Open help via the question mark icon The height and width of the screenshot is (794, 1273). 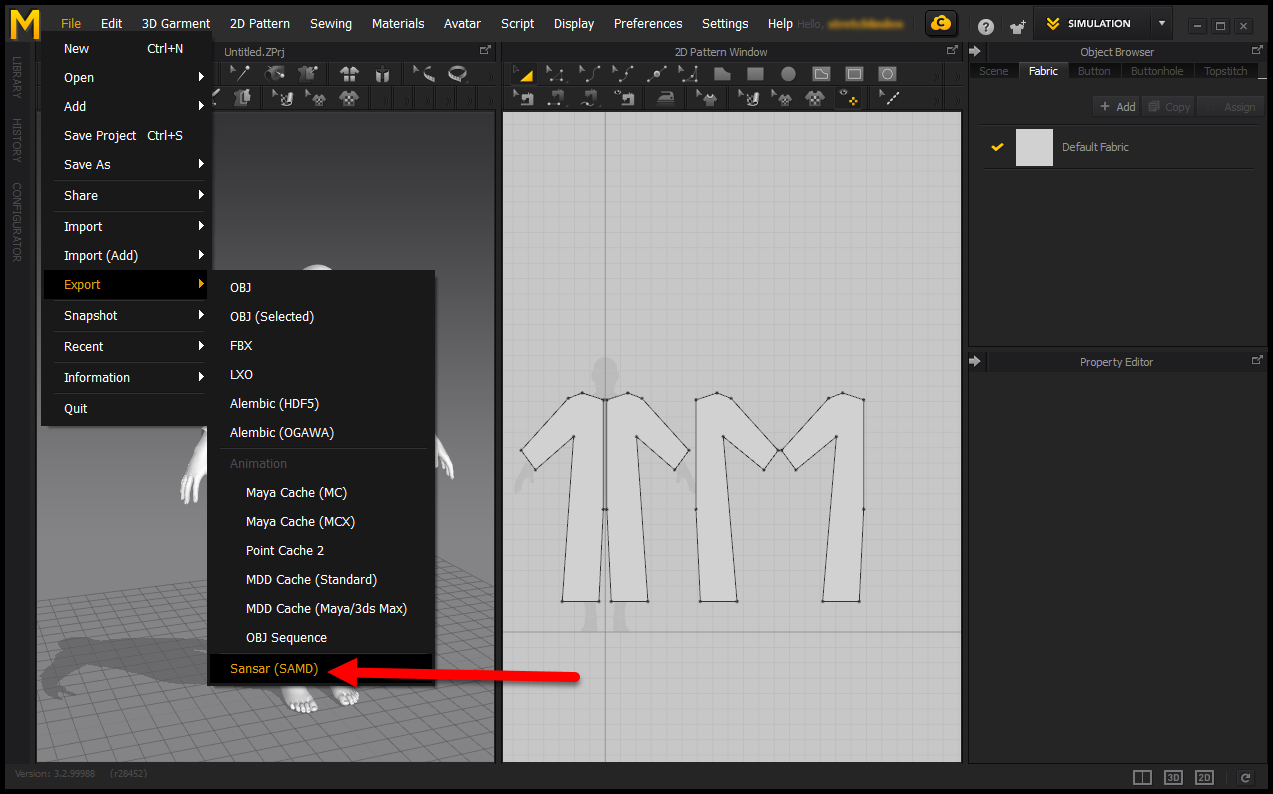click(985, 27)
